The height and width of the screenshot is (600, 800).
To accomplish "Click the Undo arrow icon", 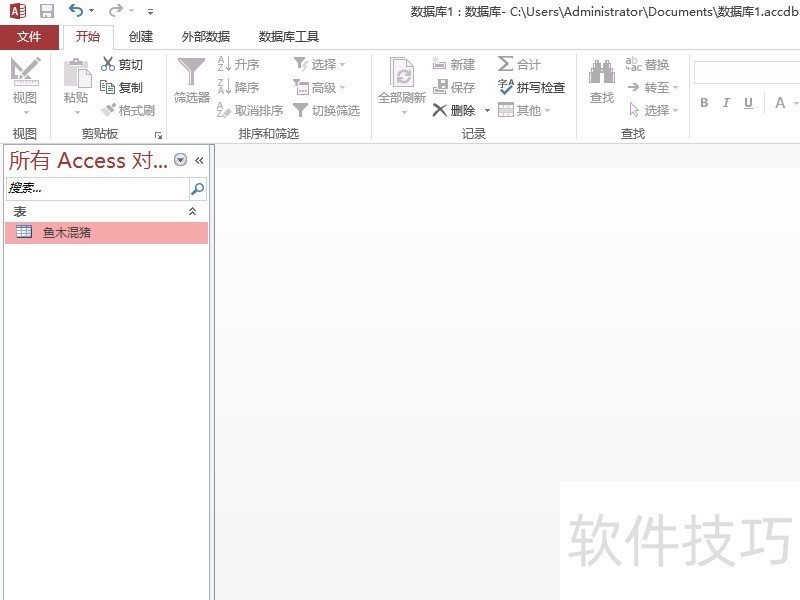I will pyautogui.click(x=76, y=11).
